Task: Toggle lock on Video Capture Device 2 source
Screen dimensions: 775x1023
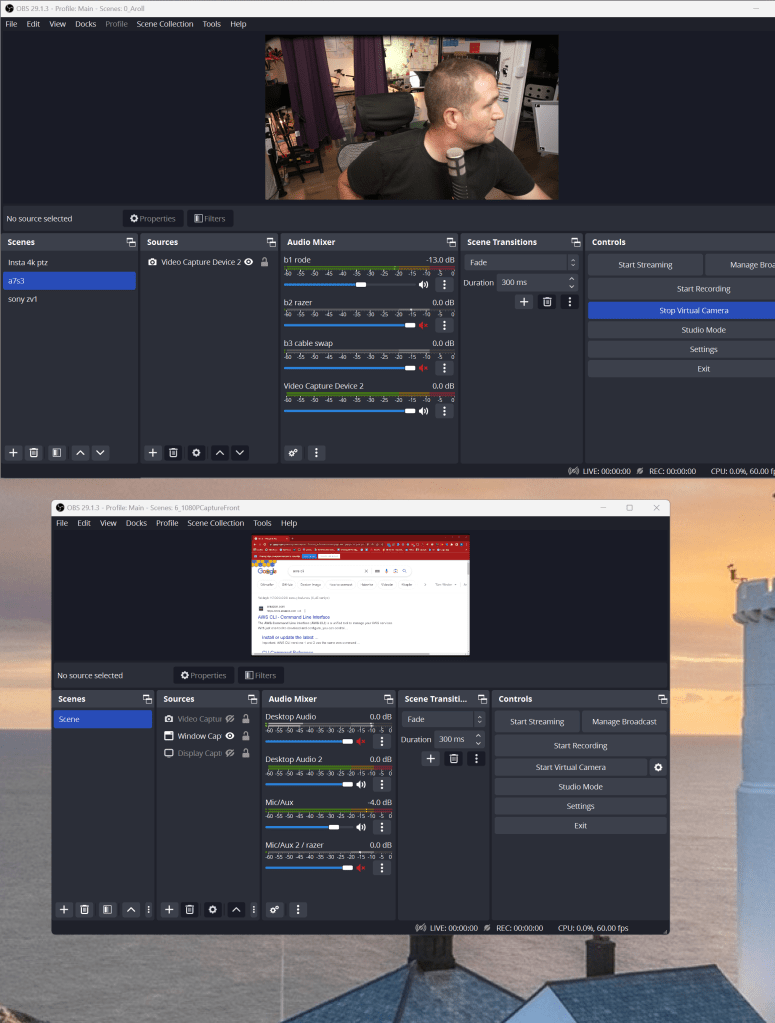Action: tap(264, 262)
